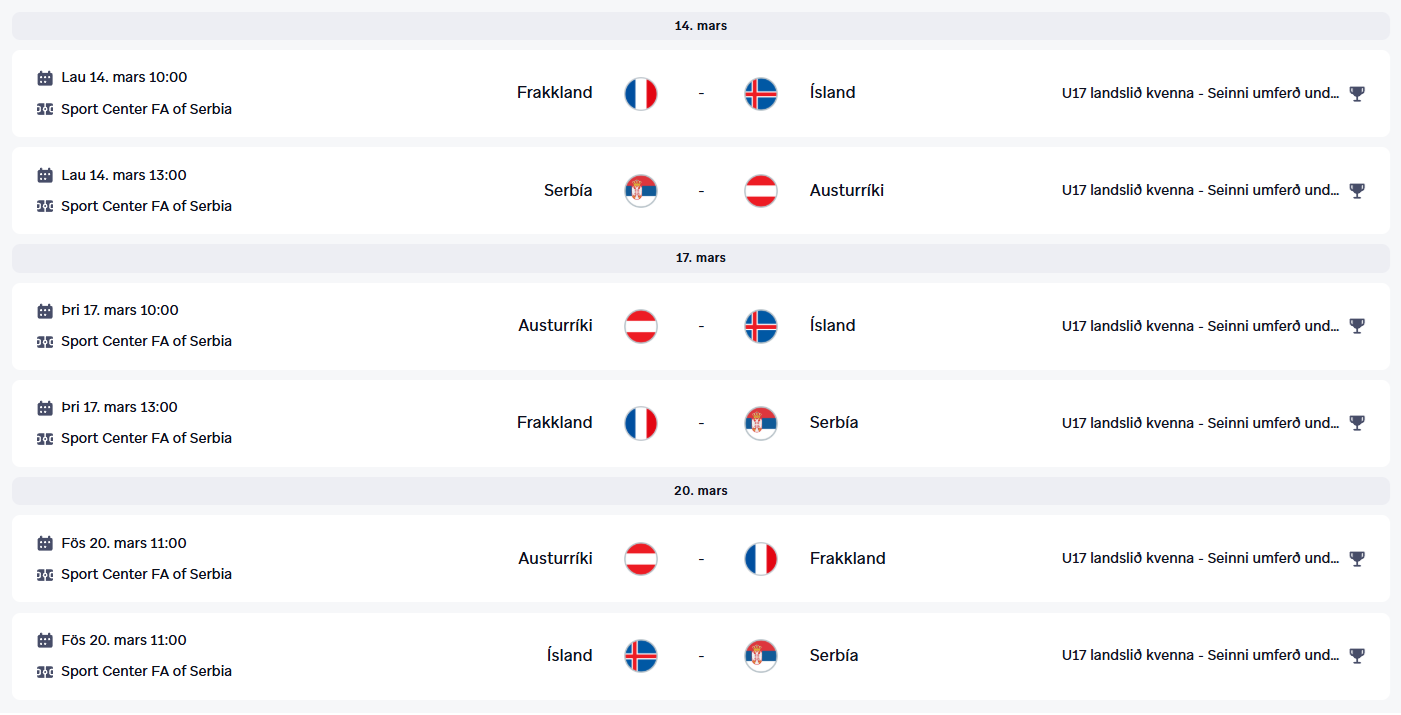Click Sport Center FA of Serbia on 14. mars 13:00 row
Viewport: 1401px width, 715px height.
coord(146,207)
